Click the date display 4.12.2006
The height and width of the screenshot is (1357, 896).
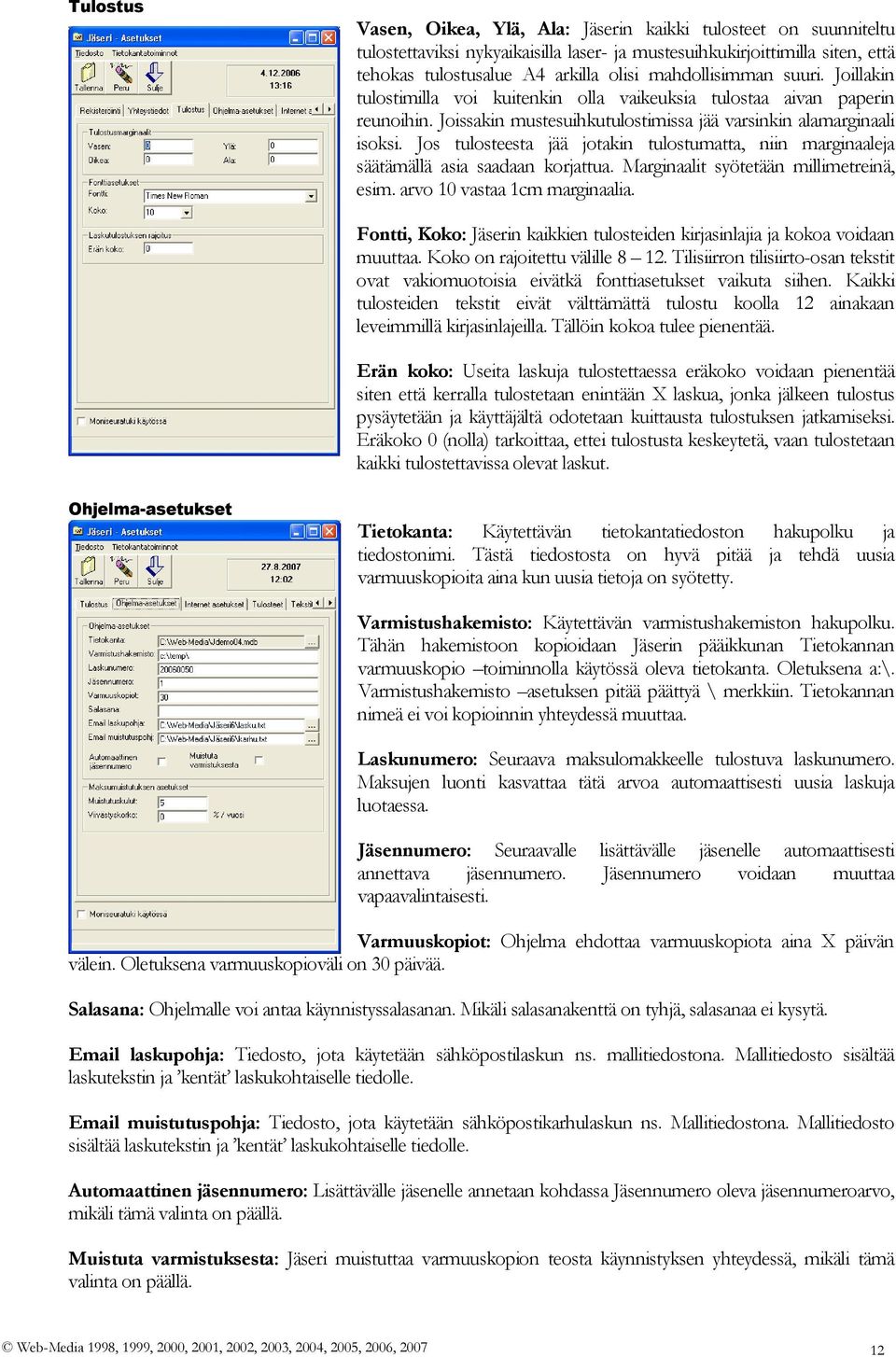pos(280,73)
